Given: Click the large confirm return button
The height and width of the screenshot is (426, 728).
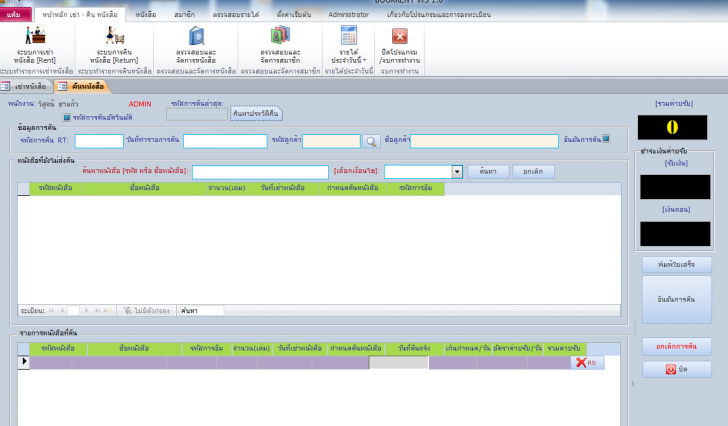Looking at the screenshot, I should (676, 299).
